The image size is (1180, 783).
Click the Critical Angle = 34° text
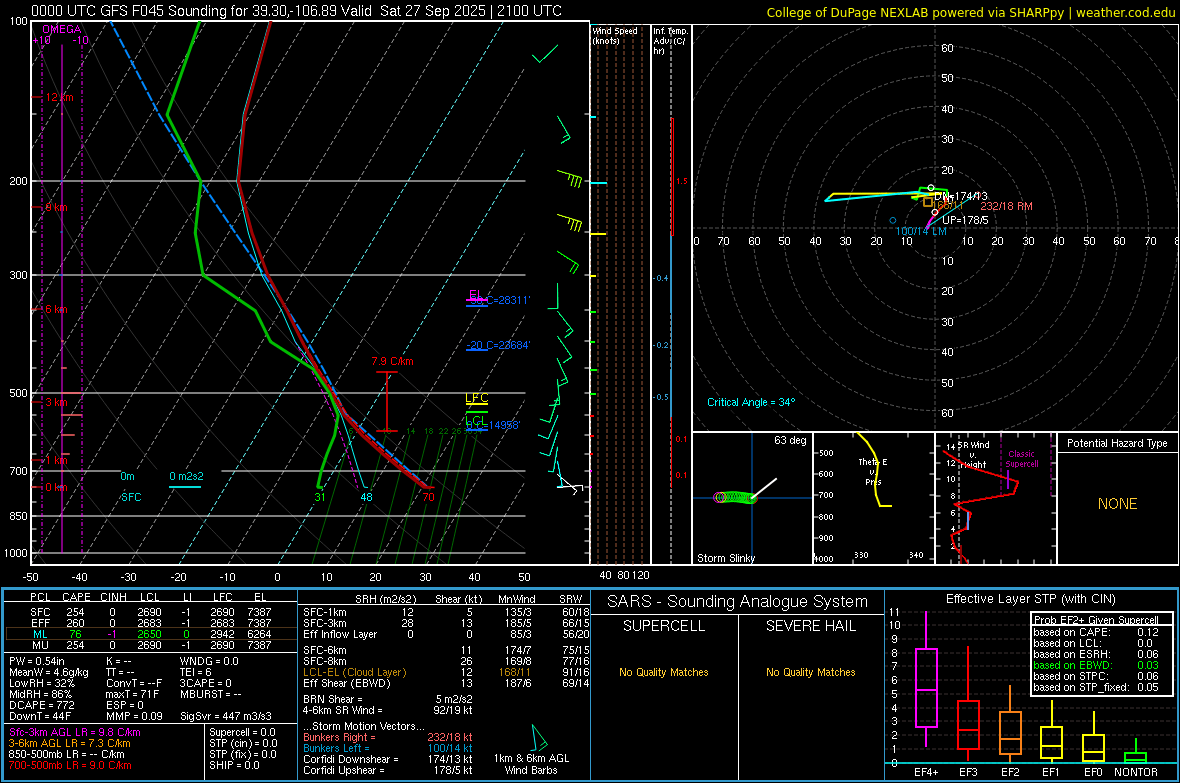(x=751, y=402)
